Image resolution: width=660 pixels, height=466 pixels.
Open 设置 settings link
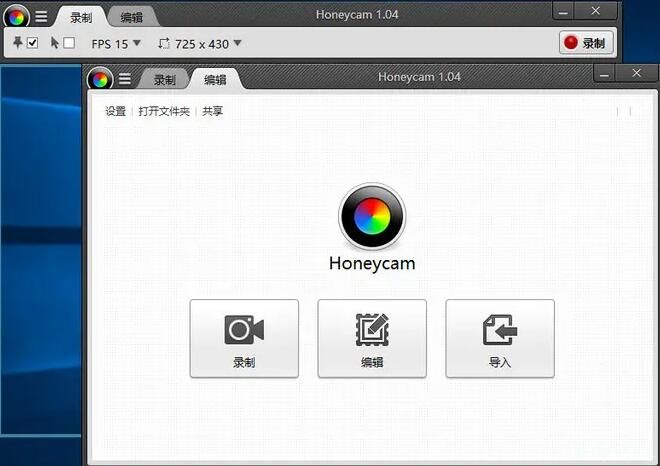pos(116,111)
